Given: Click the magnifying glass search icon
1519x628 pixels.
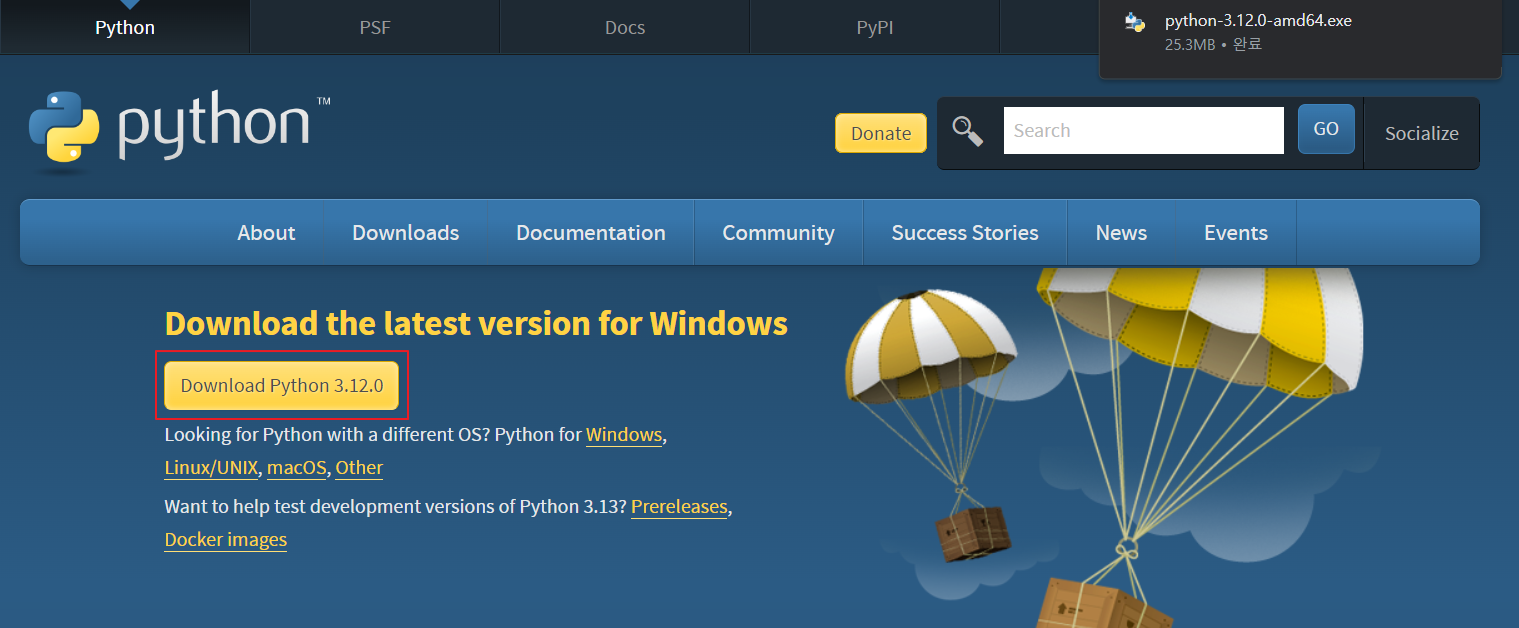Looking at the screenshot, I should click(967, 131).
